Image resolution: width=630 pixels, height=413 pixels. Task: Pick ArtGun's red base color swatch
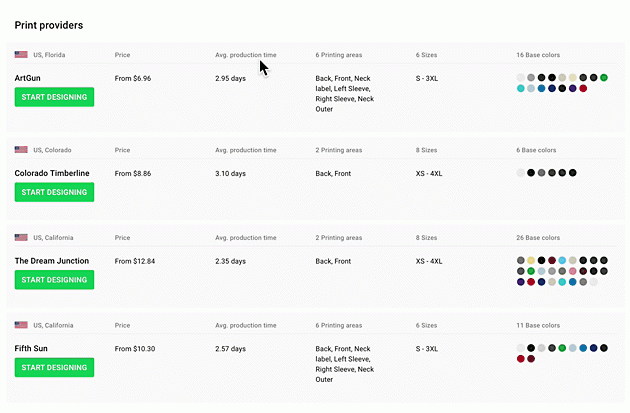pos(583,88)
